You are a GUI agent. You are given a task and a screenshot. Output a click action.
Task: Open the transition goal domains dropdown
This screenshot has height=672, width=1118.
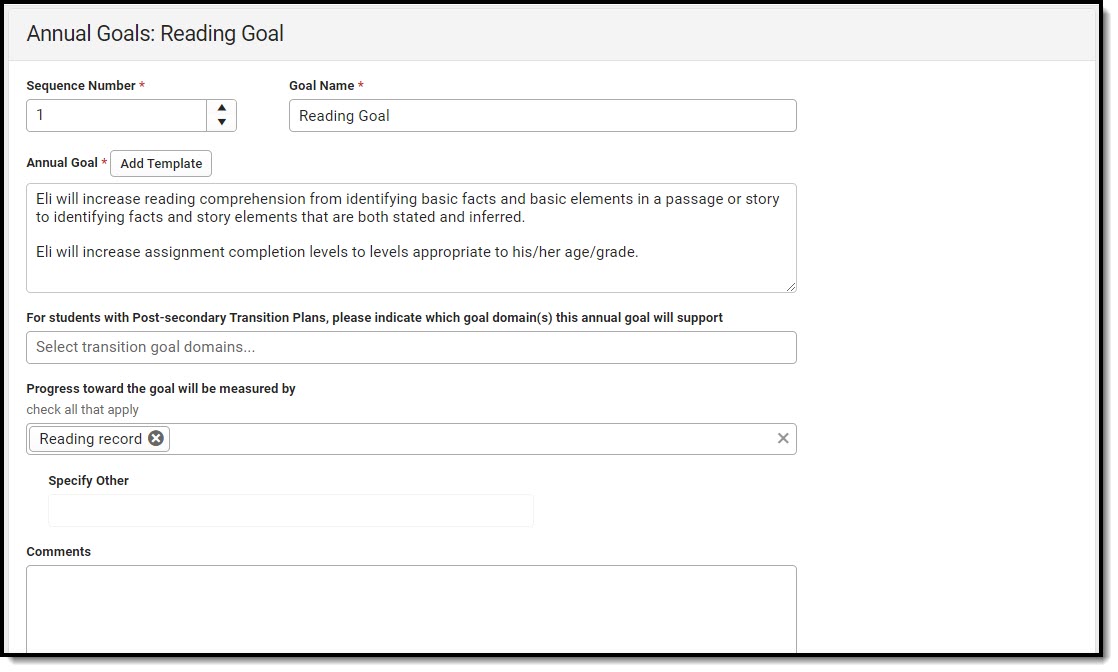click(x=411, y=347)
